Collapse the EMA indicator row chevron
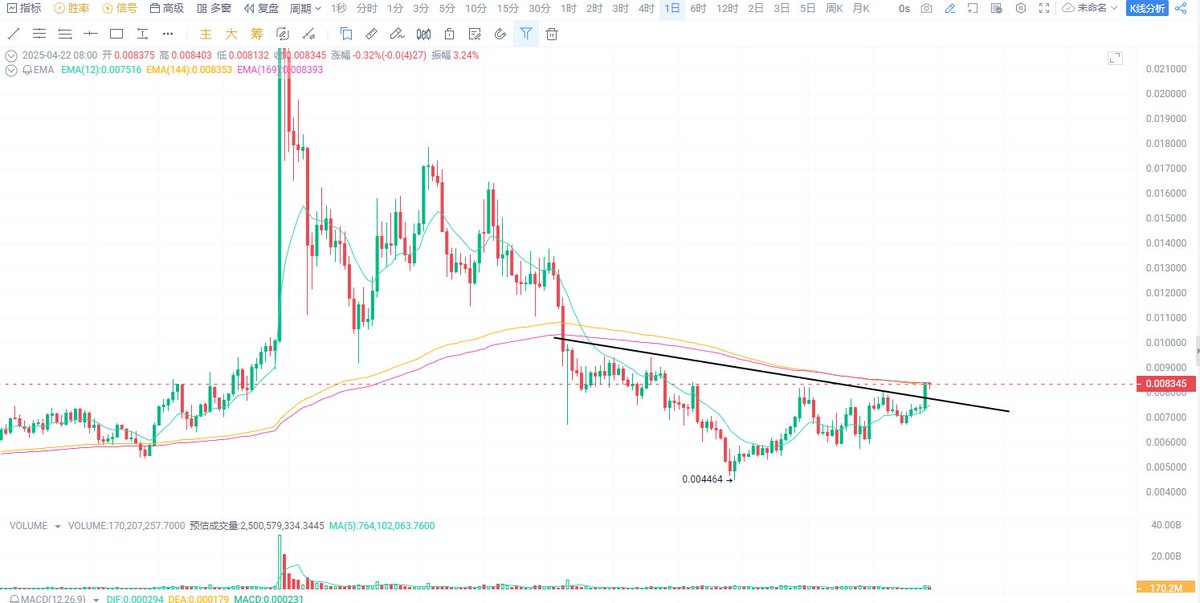The height and width of the screenshot is (603, 1200). pos(11,71)
